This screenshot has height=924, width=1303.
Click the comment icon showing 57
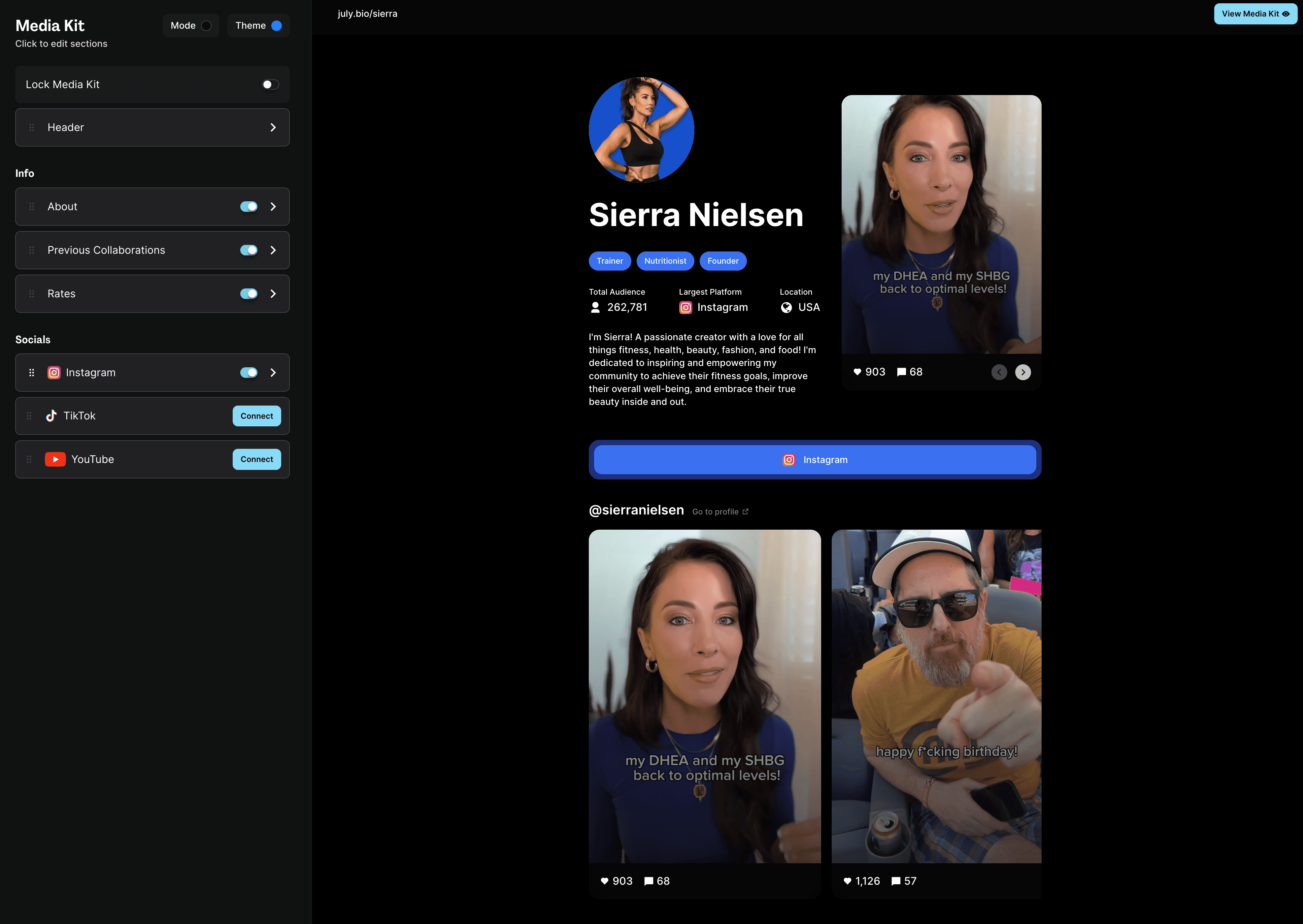coord(896,881)
